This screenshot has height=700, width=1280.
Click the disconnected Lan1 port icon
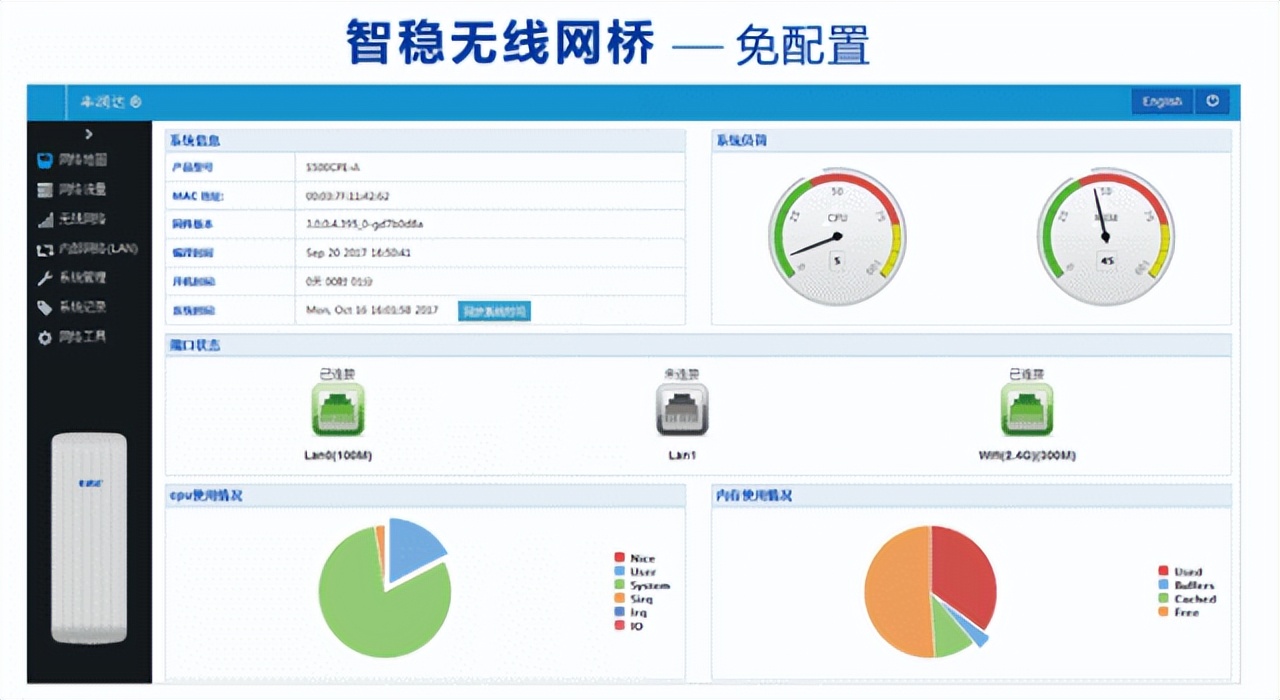[x=682, y=408]
